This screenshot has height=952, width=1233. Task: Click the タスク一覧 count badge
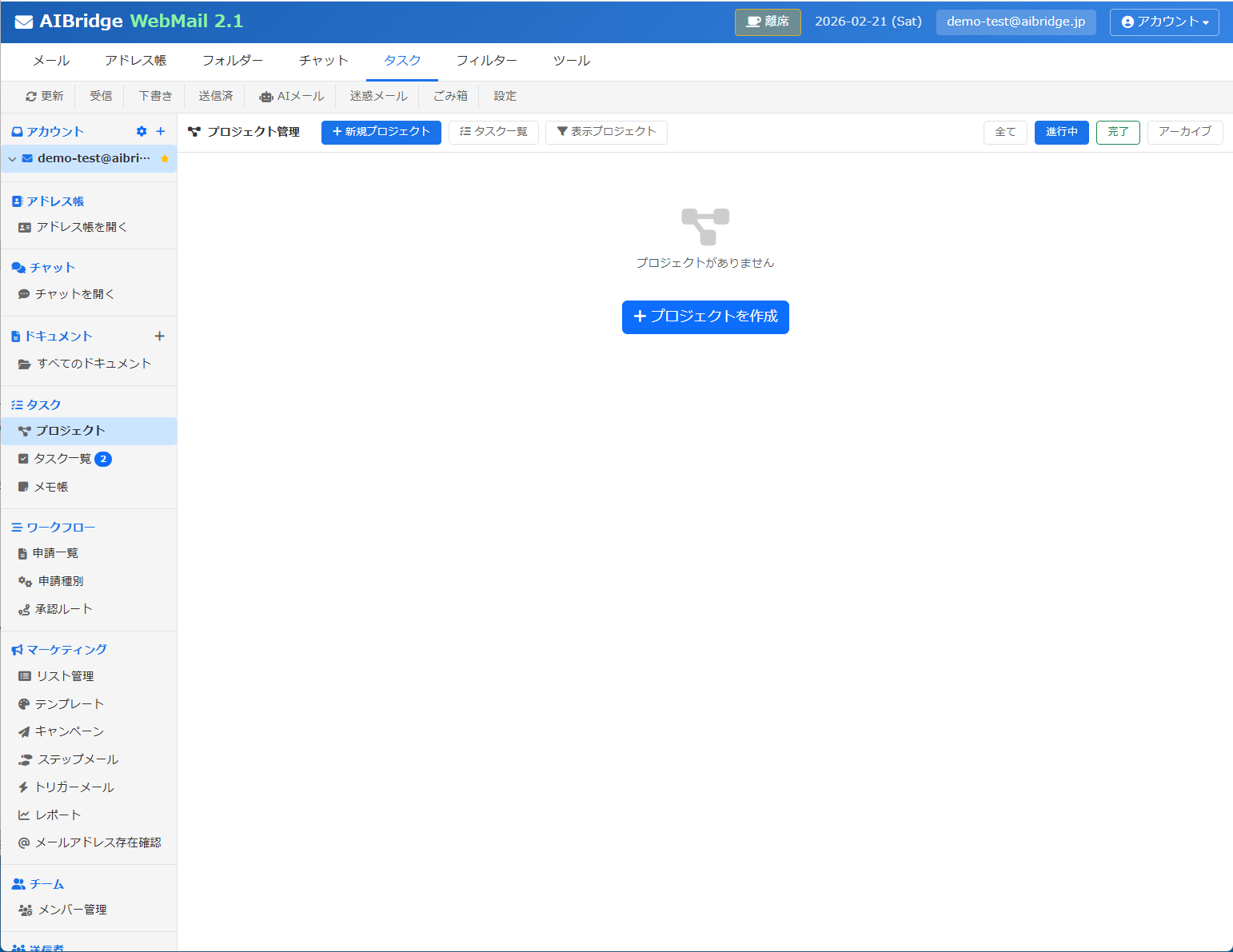103,459
